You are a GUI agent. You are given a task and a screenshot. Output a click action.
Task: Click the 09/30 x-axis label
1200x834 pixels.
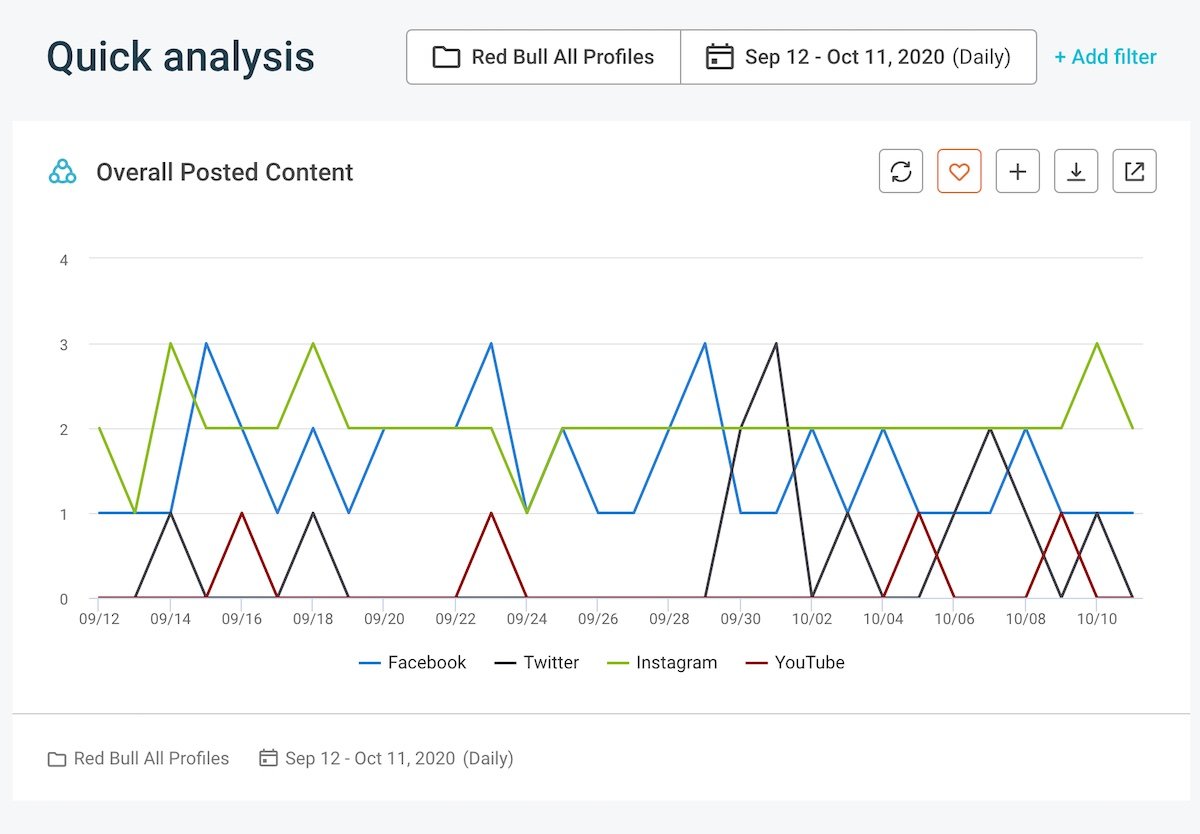point(740,620)
